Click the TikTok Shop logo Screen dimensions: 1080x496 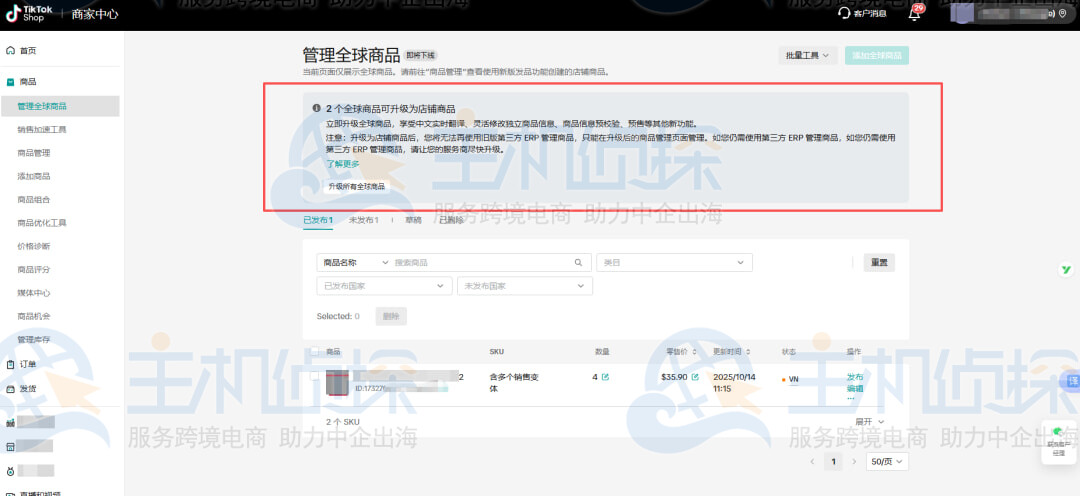[29, 12]
